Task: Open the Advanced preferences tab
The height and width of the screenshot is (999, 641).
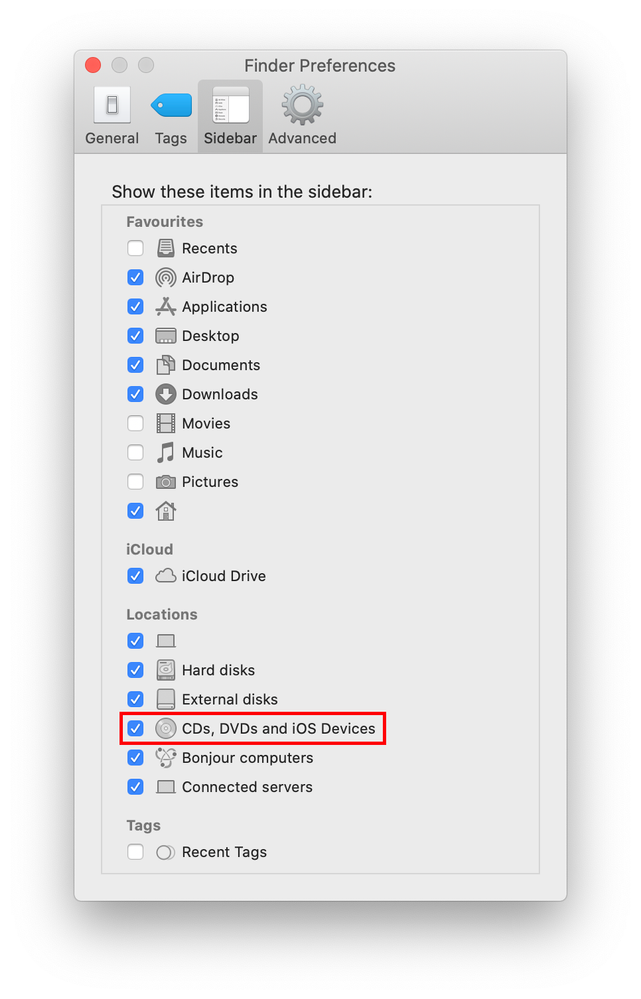Action: click(302, 116)
